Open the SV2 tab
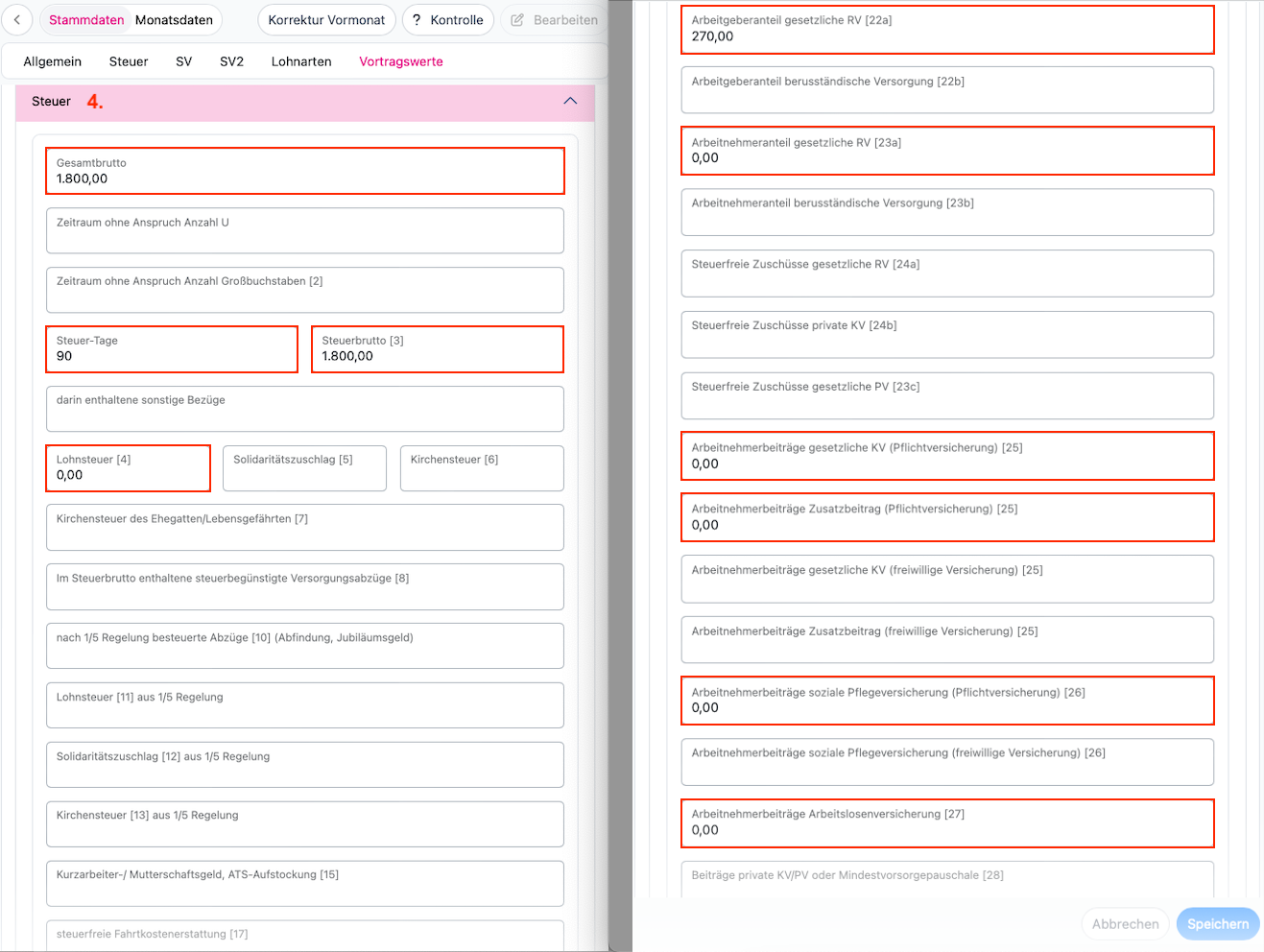This screenshot has width=1264, height=952. pos(231,61)
